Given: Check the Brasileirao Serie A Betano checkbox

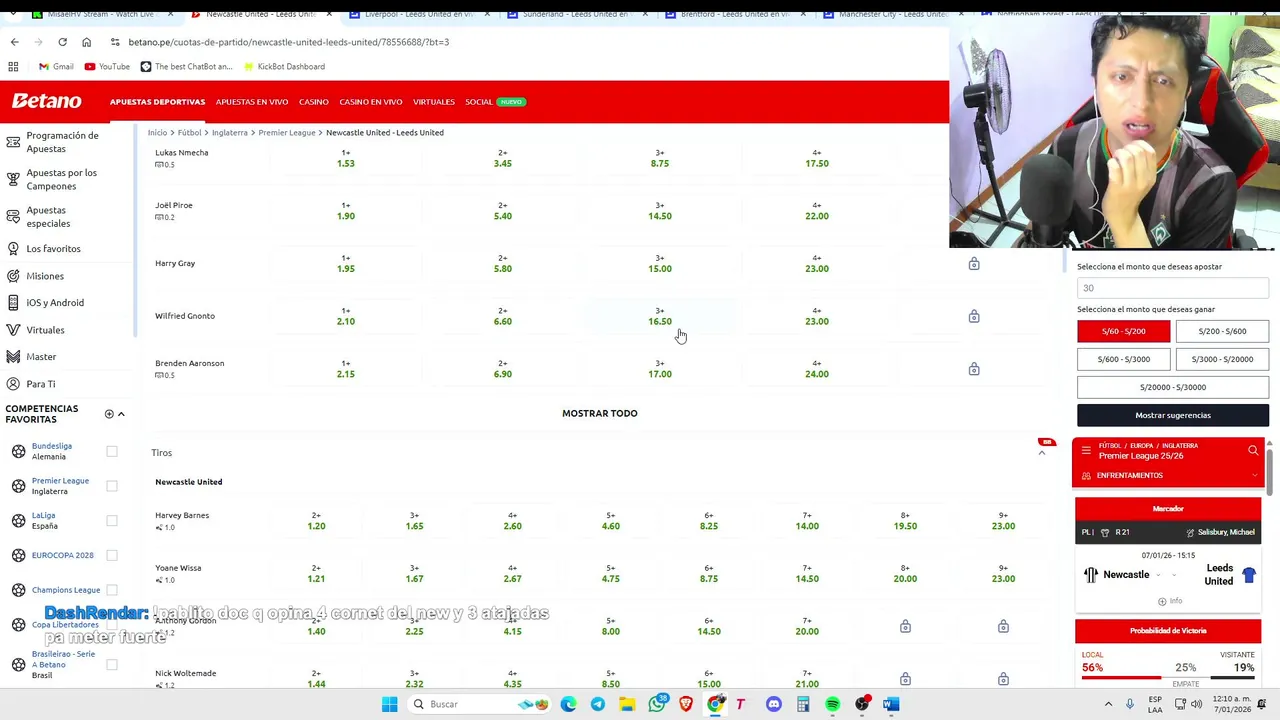Looking at the screenshot, I should 112,664.
